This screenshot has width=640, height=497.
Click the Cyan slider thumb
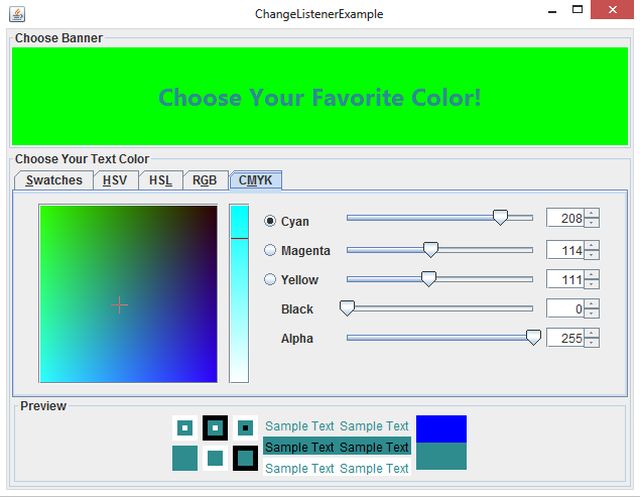pyautogui.click(x=500, y=217)
